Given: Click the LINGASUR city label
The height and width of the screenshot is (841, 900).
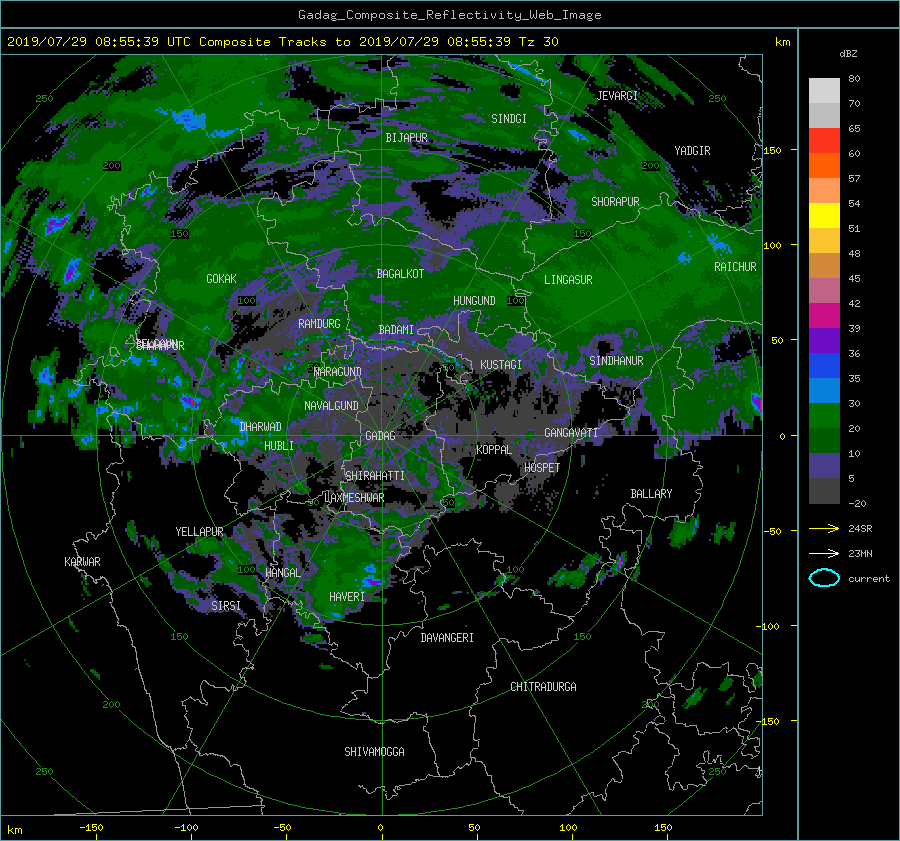Looking at the screenshot, I should [568, 280].
